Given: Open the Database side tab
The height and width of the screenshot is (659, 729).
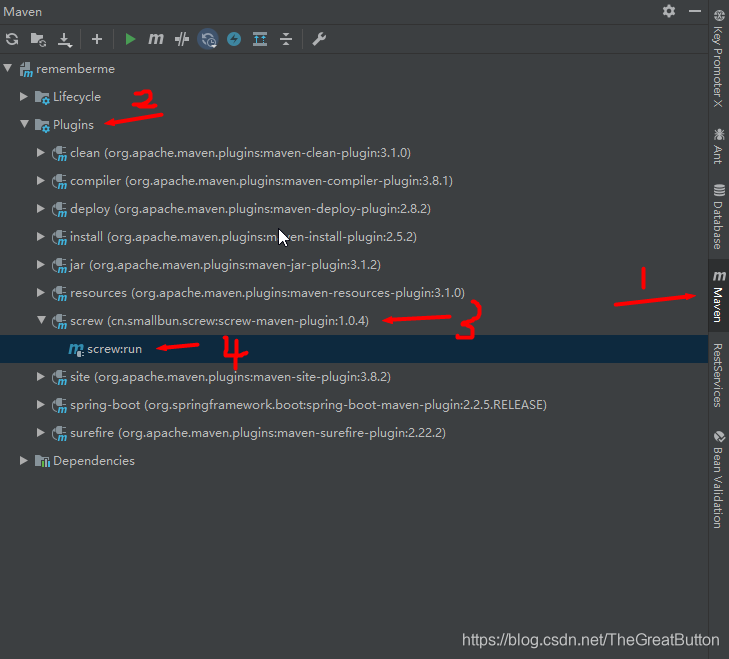Looking at the screenshot, I should [x=719, y=217].
